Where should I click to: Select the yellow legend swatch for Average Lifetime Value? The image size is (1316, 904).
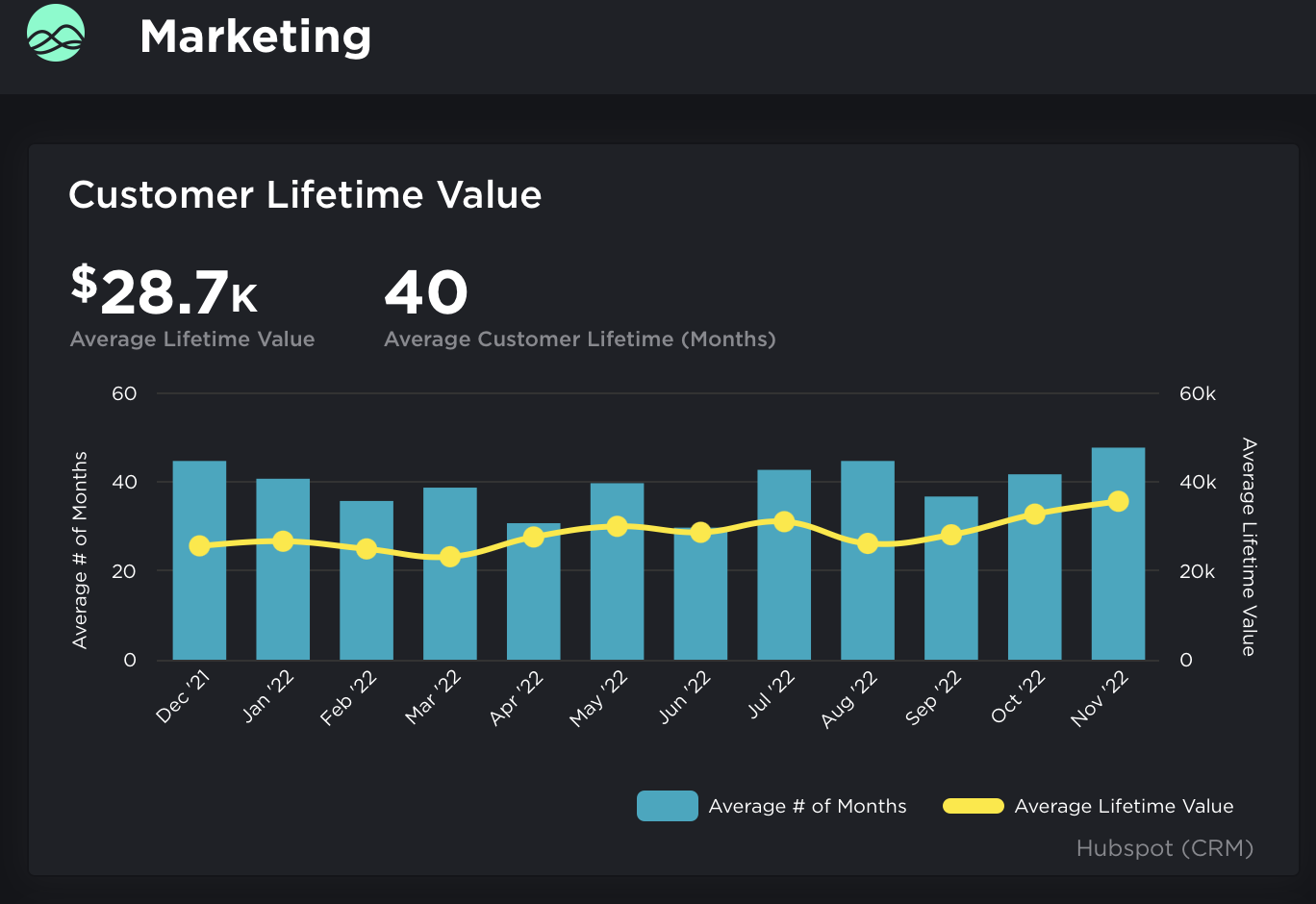pyautogui.click(x=973, y=806)
